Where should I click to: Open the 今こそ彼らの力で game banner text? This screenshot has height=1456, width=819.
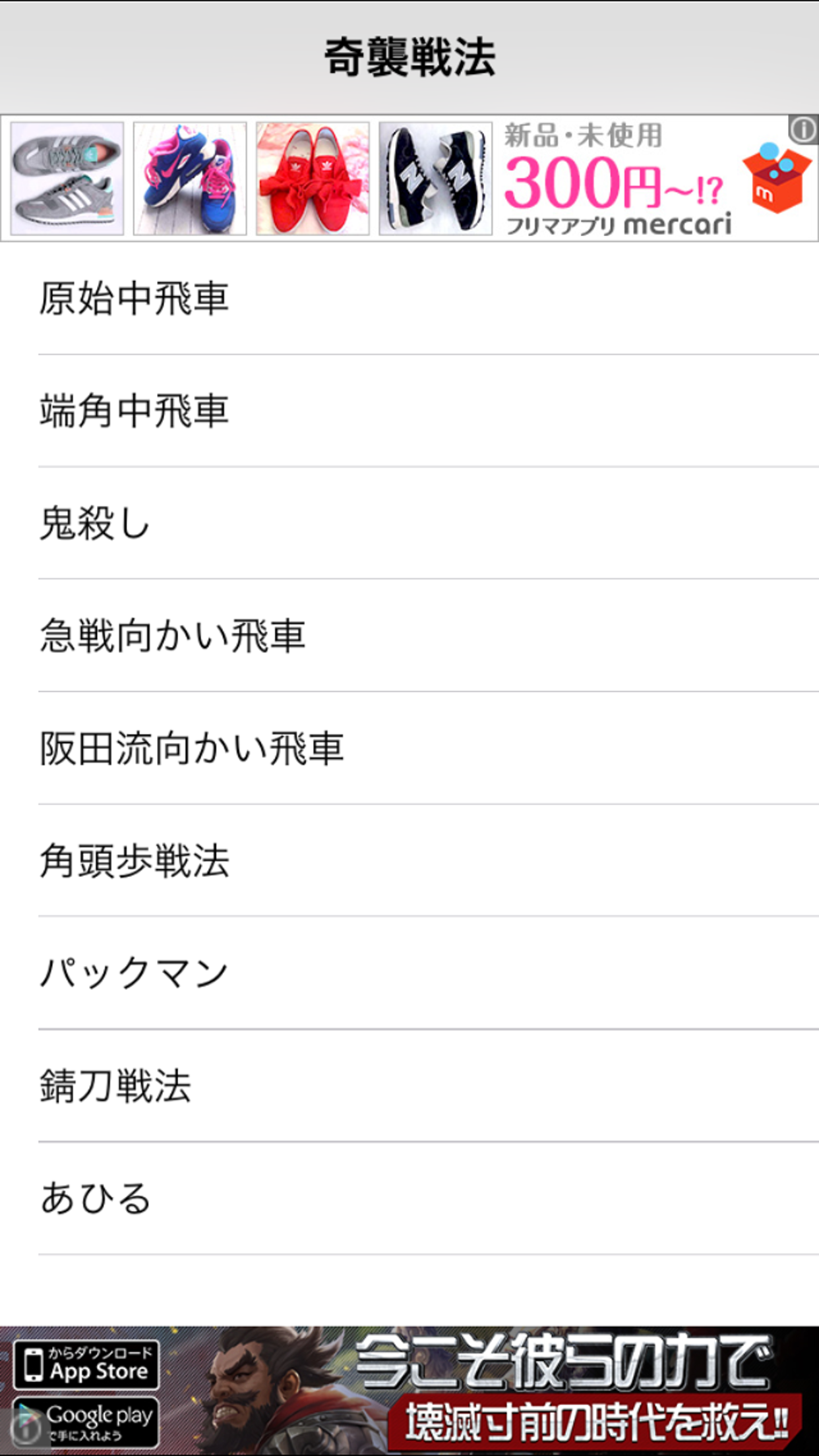564,1360
